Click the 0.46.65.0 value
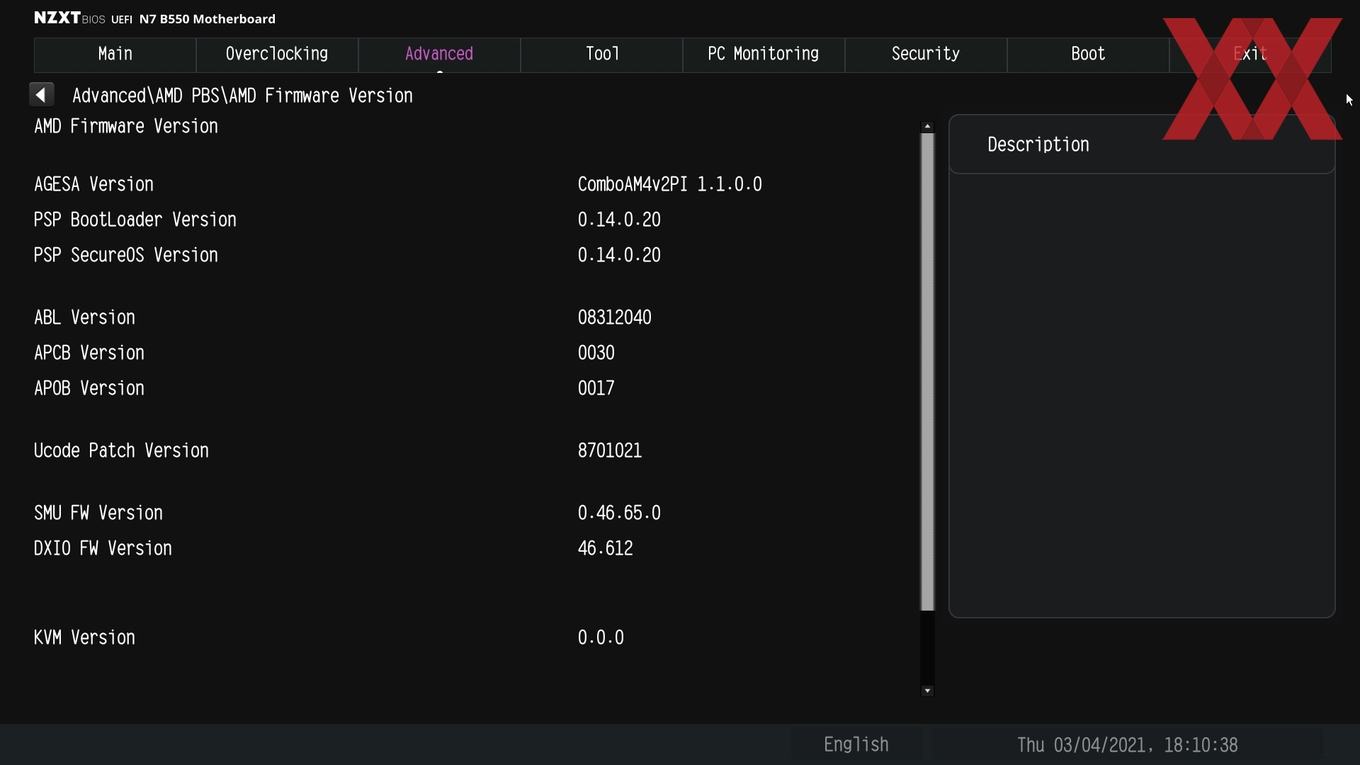1360x765 pixels. coord(619,513)
